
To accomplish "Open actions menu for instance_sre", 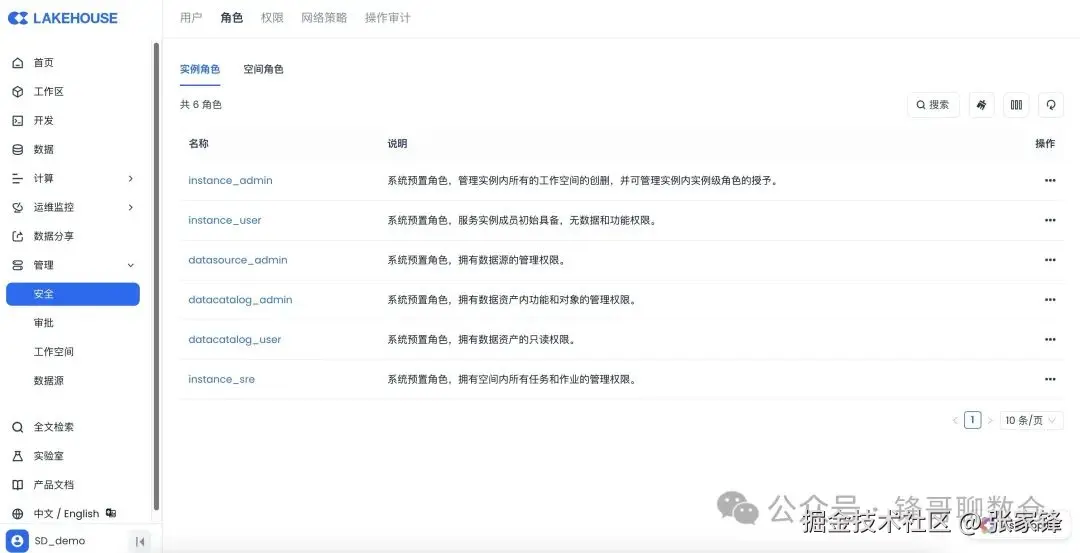I will click(1050, 379).
